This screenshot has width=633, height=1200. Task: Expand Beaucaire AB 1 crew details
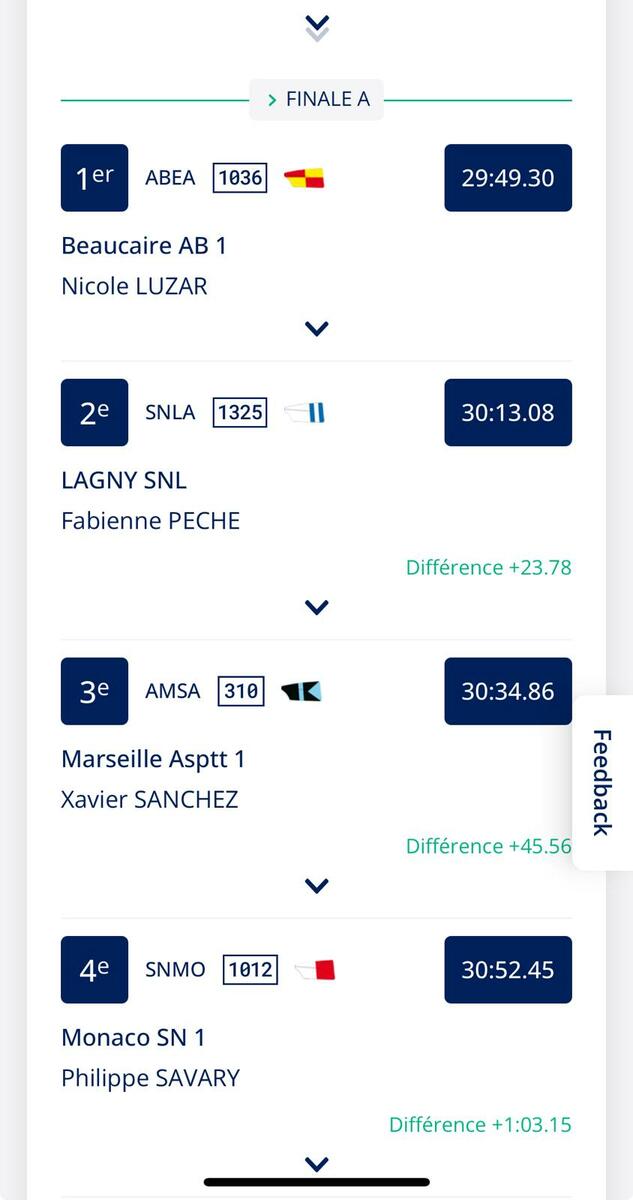(316, 328)
